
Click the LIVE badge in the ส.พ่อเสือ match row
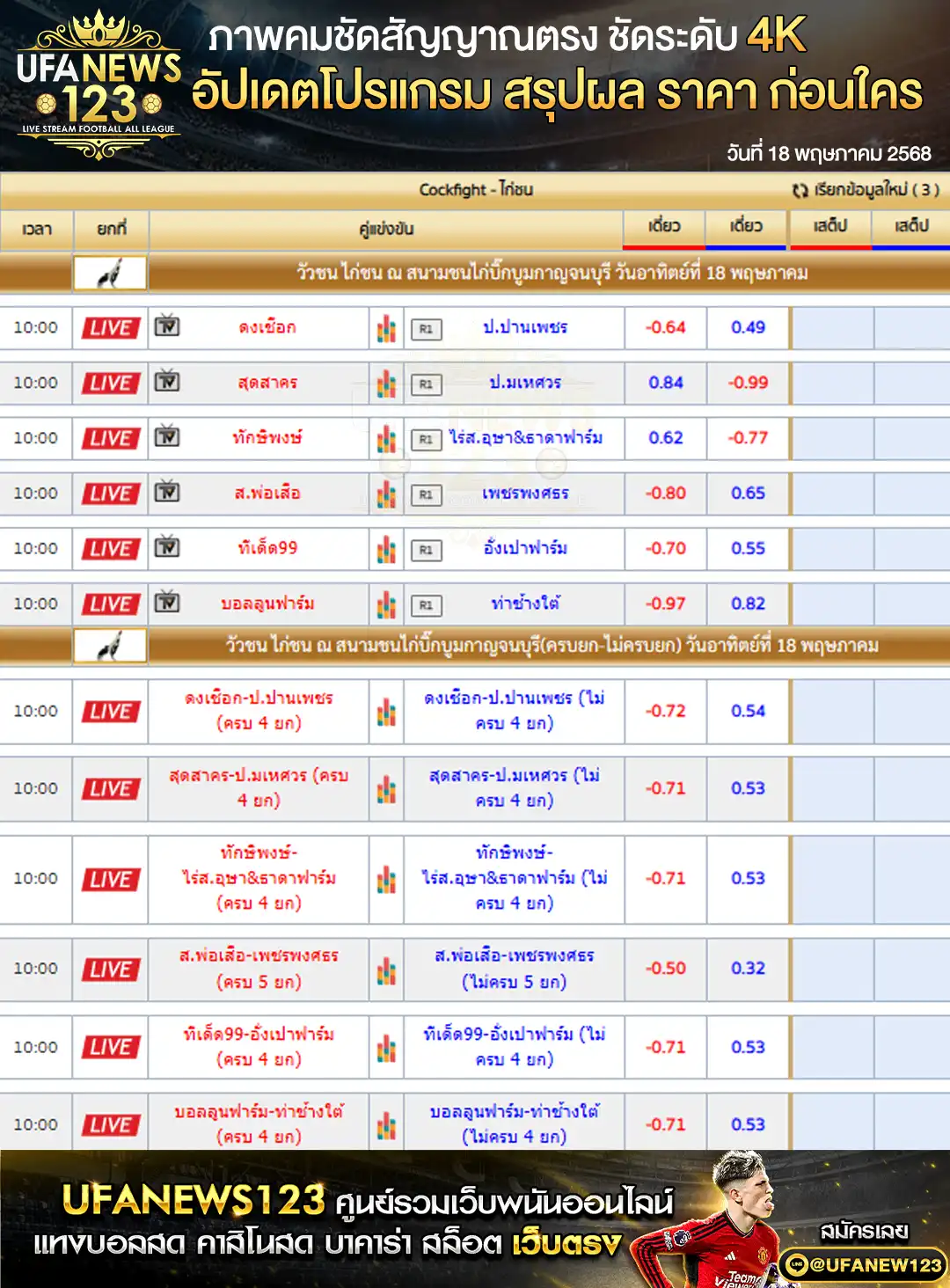coord(111,494)
